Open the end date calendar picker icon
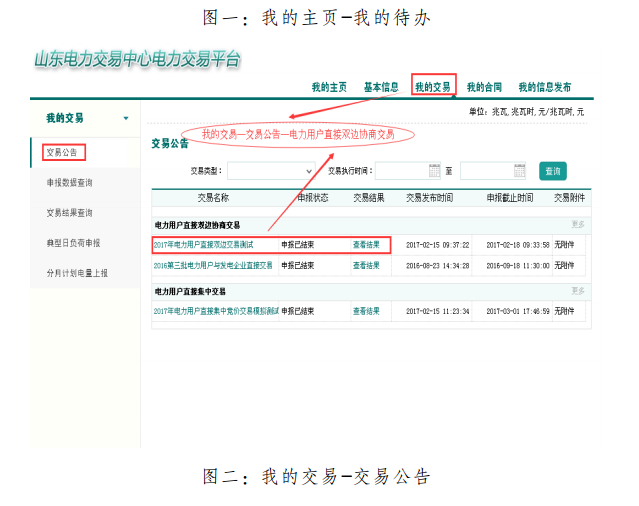639x506 pixels. pos(519,171)
